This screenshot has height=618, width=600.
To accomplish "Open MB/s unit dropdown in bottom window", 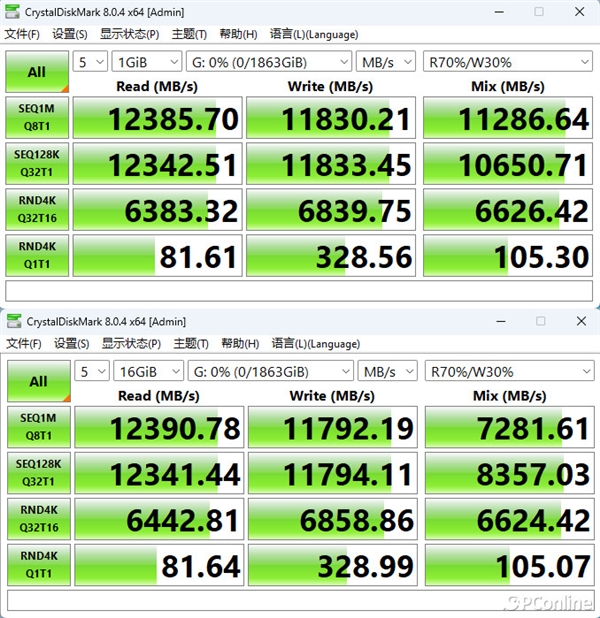I will tap(388, 371).
